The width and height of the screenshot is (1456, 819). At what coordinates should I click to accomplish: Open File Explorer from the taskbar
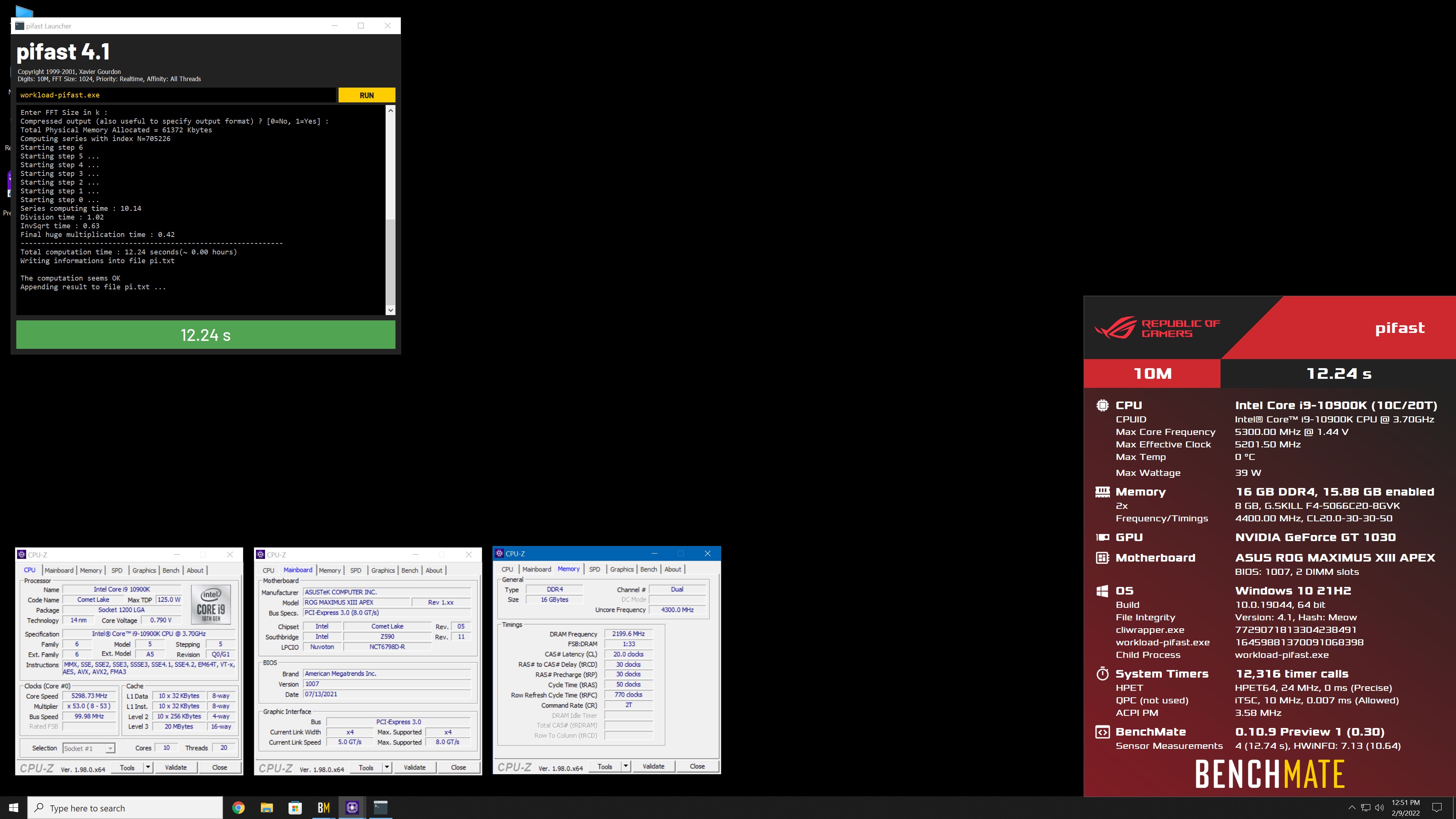267,808
